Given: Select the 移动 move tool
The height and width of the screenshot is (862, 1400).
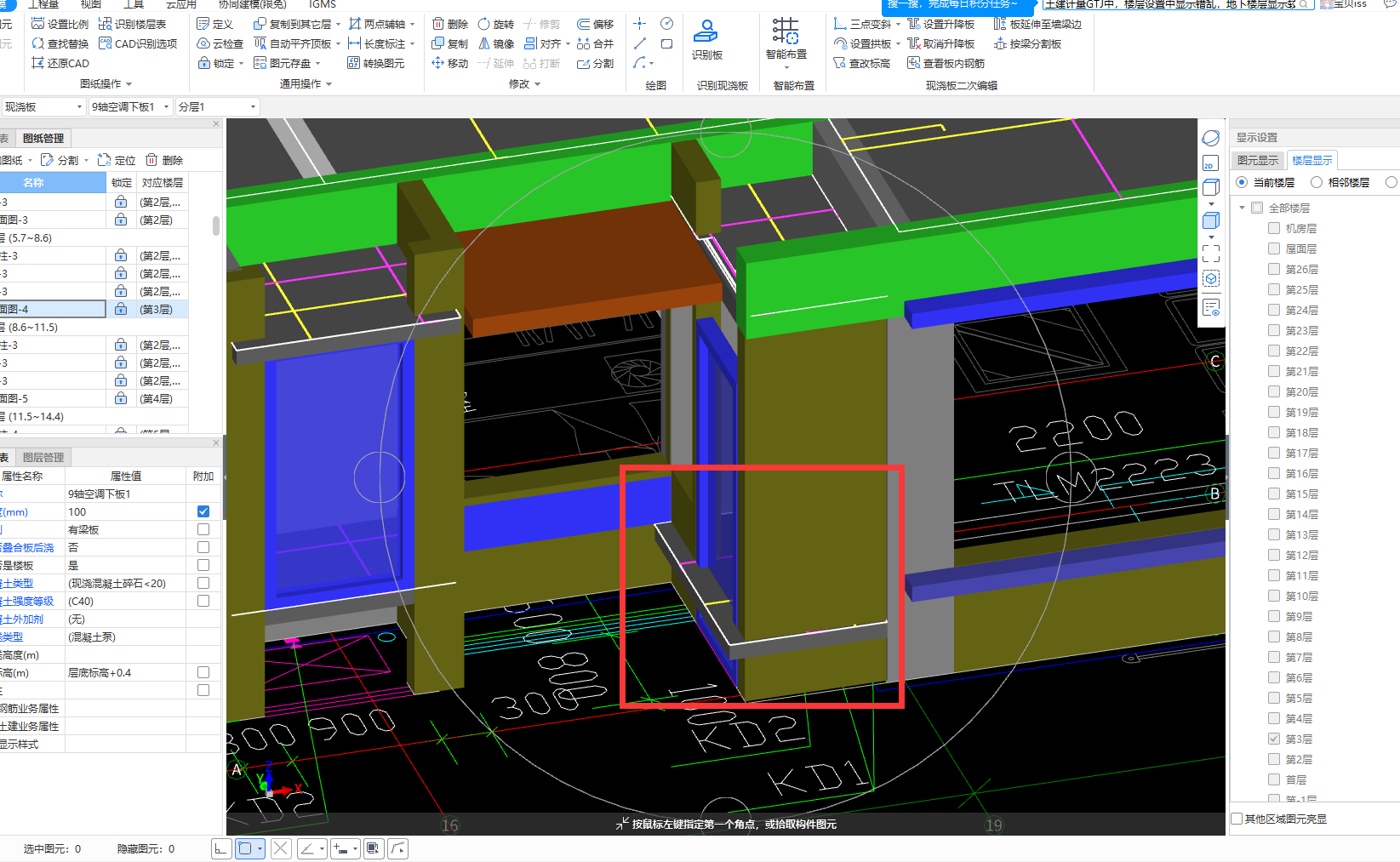Looking at the screenshot, I should [449, 63].
